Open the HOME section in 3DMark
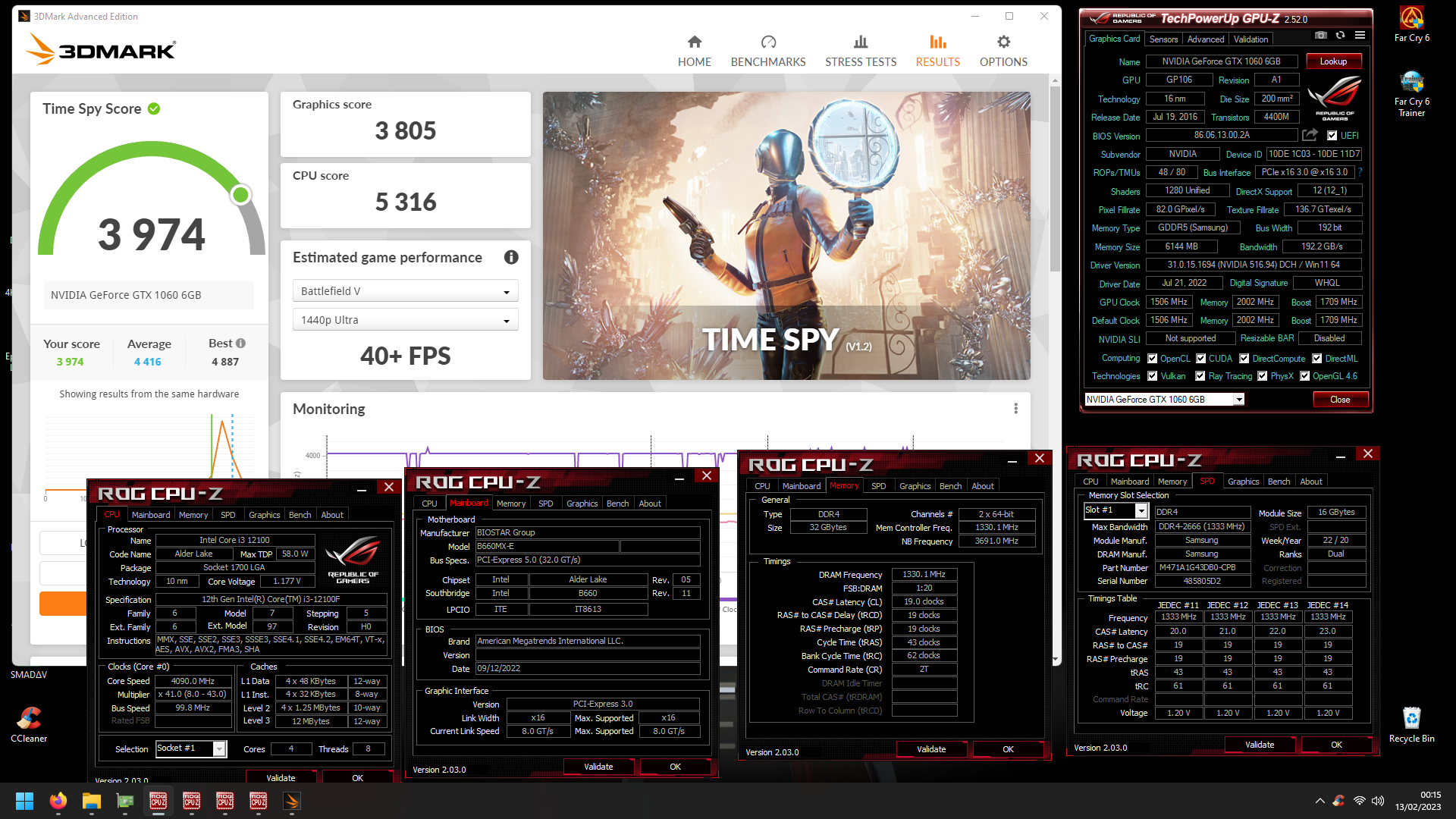1456x819 pixels. pyautogui.click(x=694, y=51)
